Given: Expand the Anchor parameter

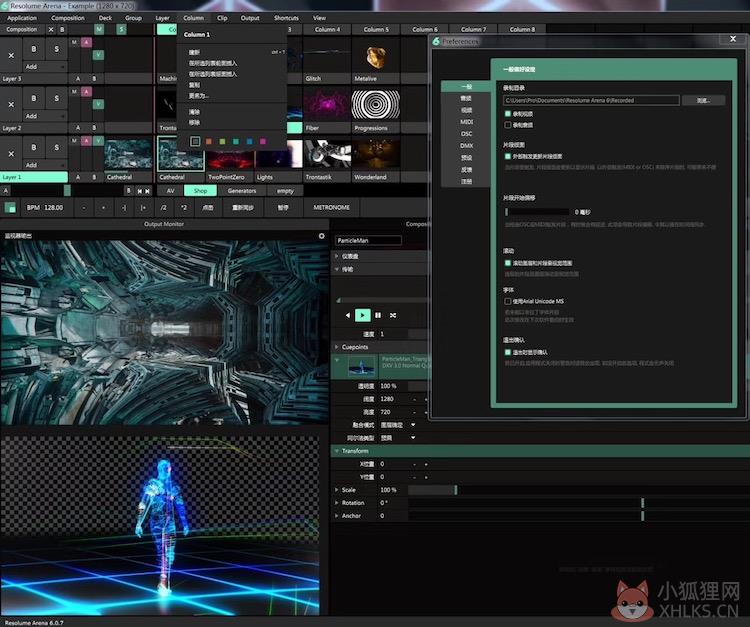Looking at the screenshot, I should (x=337, y=516).
